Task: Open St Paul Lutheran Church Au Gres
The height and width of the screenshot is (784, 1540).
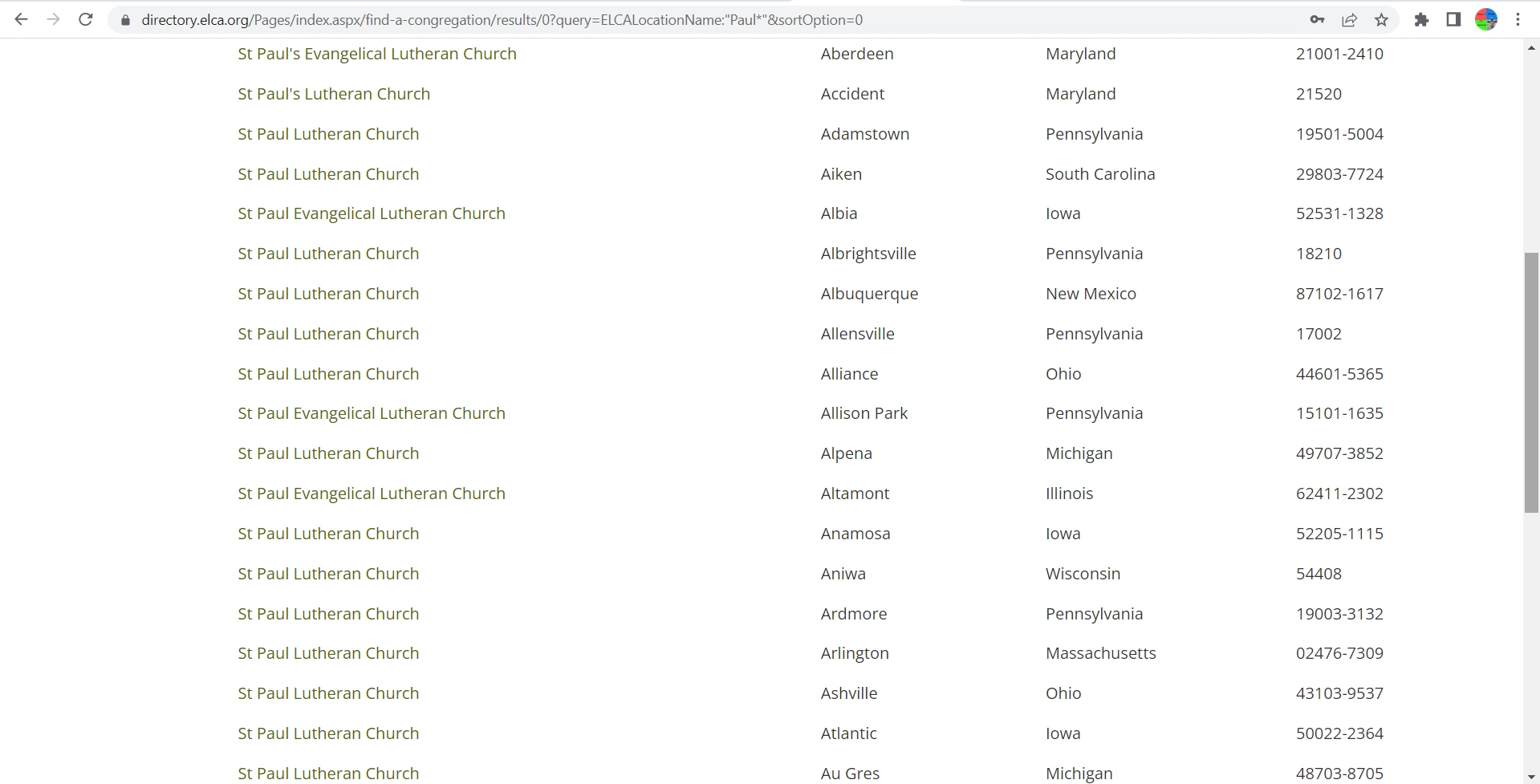Action: point(328,774)
